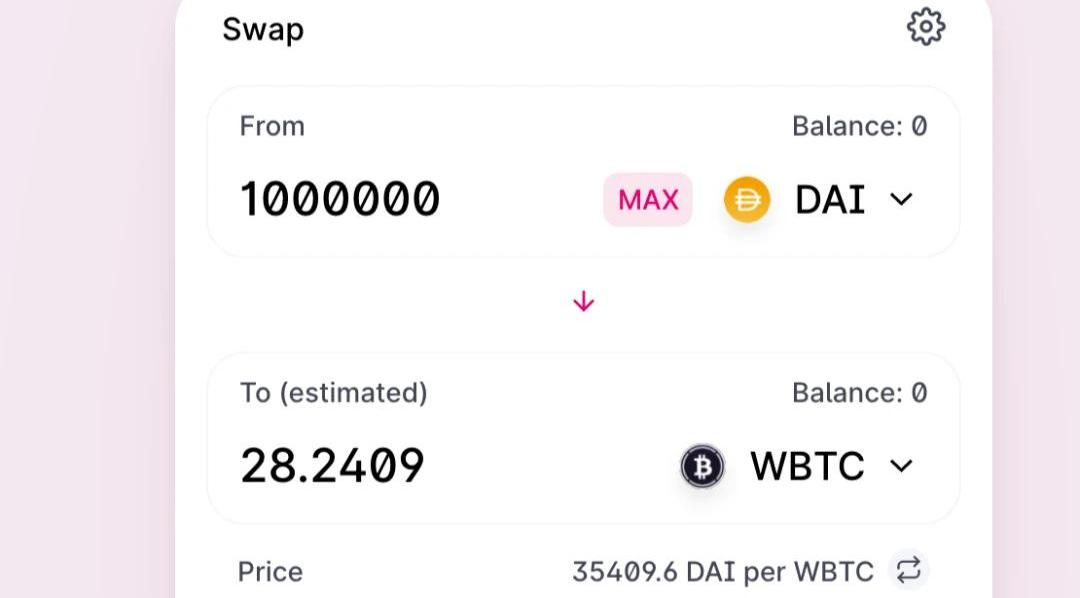Click the Balance: 0 text in To box

(x=859, y=393)
